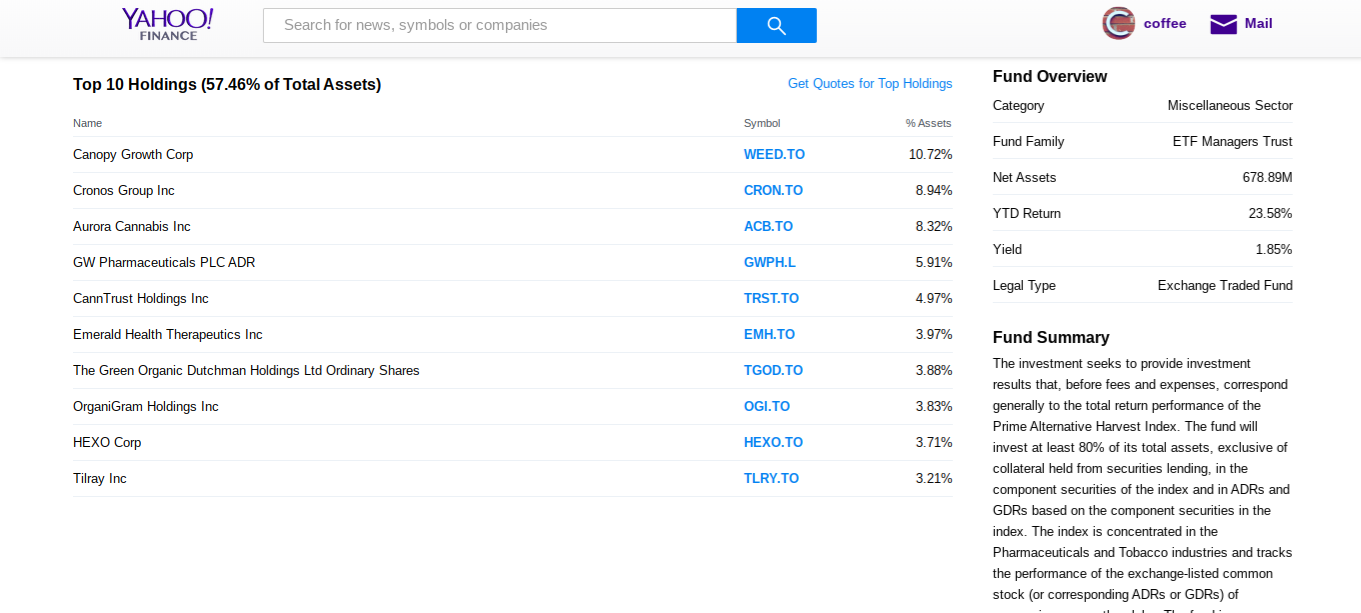The width and height of the screenshot is (1361, 613).
Task: Click the 8.94% assets value
Action: [x=934, y=191]
